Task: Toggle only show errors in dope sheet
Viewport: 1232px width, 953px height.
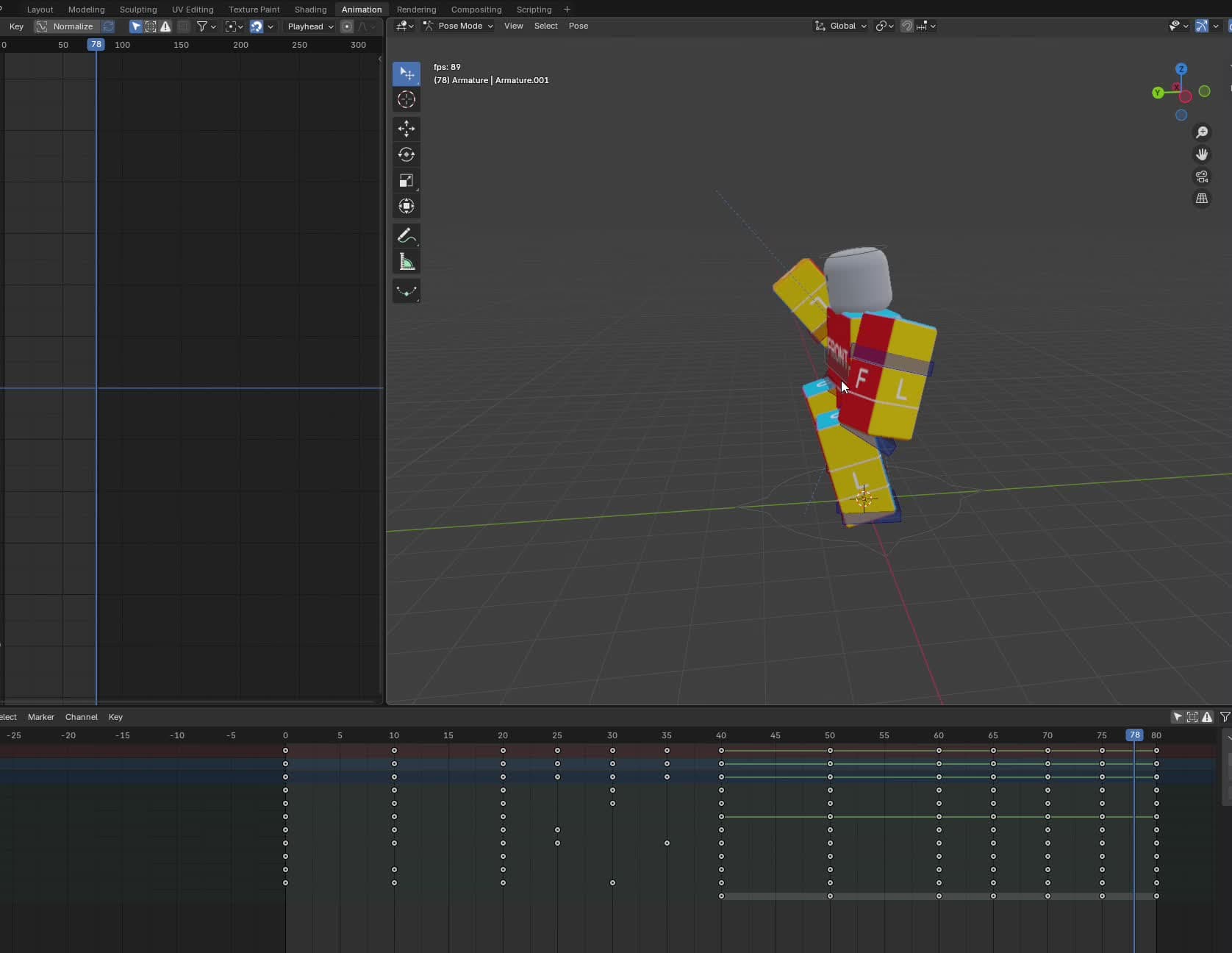Action: 1207,717
